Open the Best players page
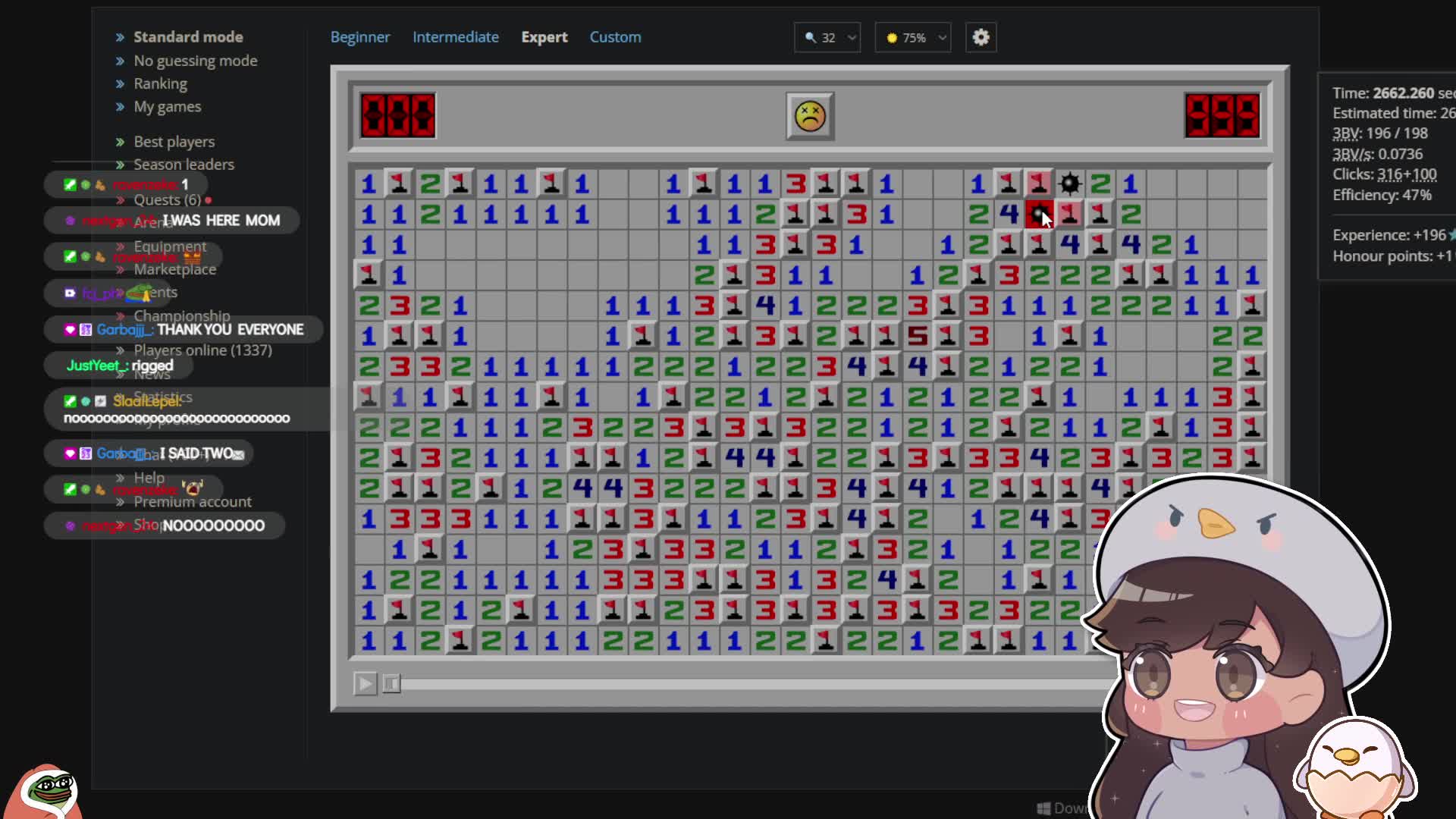The width and height of the screenshot is (1456, 819). (x=174, y=142)
